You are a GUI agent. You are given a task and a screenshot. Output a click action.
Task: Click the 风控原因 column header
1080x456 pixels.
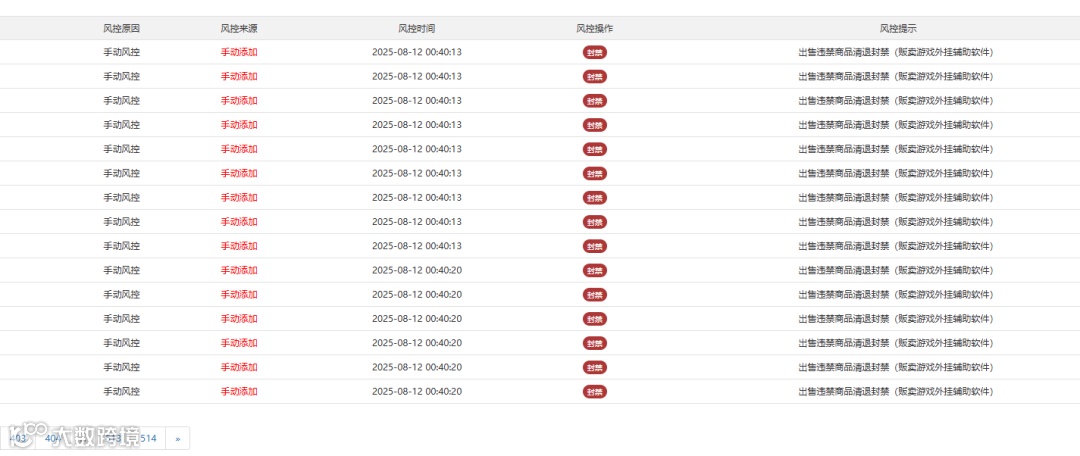122,28
